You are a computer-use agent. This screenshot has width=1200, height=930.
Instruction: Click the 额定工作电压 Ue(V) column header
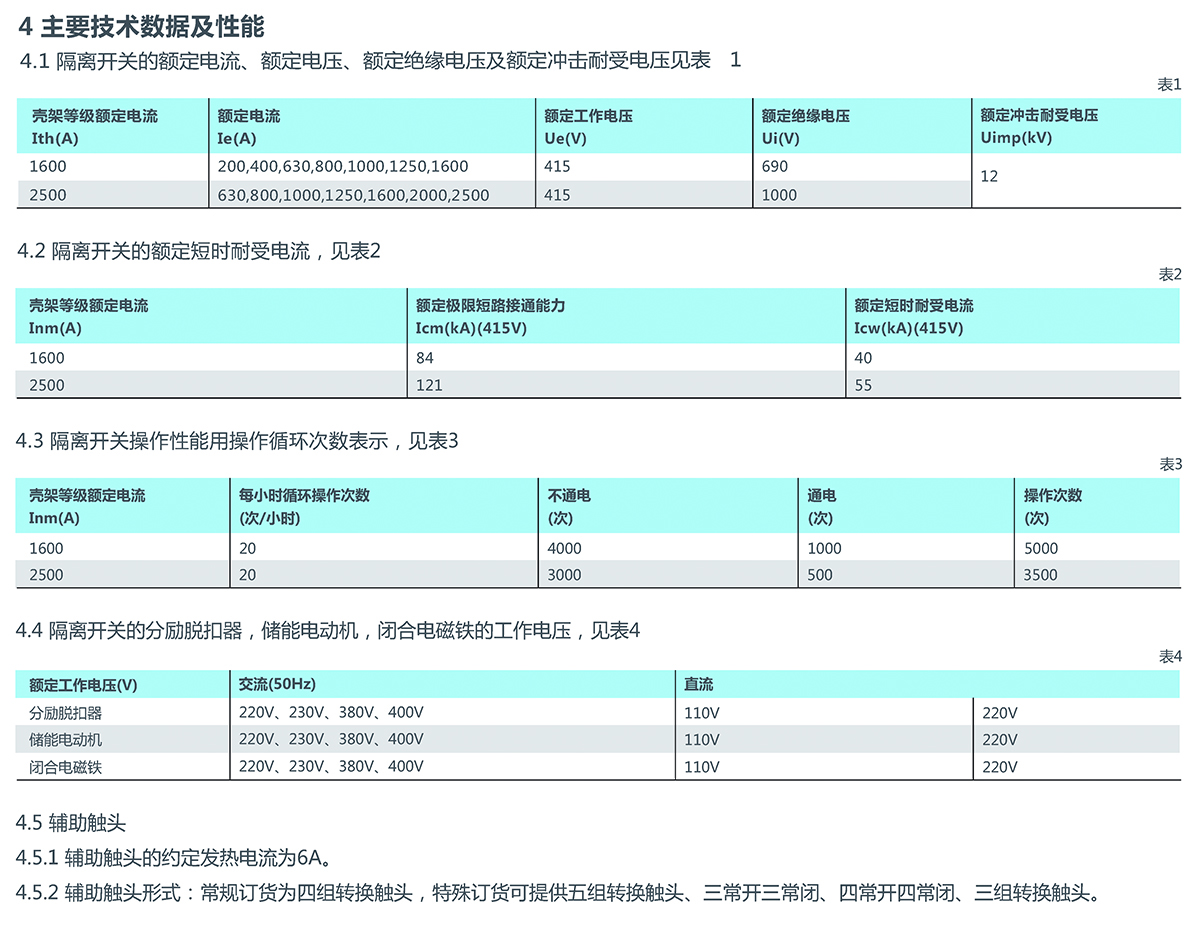(x=588, y=126)
